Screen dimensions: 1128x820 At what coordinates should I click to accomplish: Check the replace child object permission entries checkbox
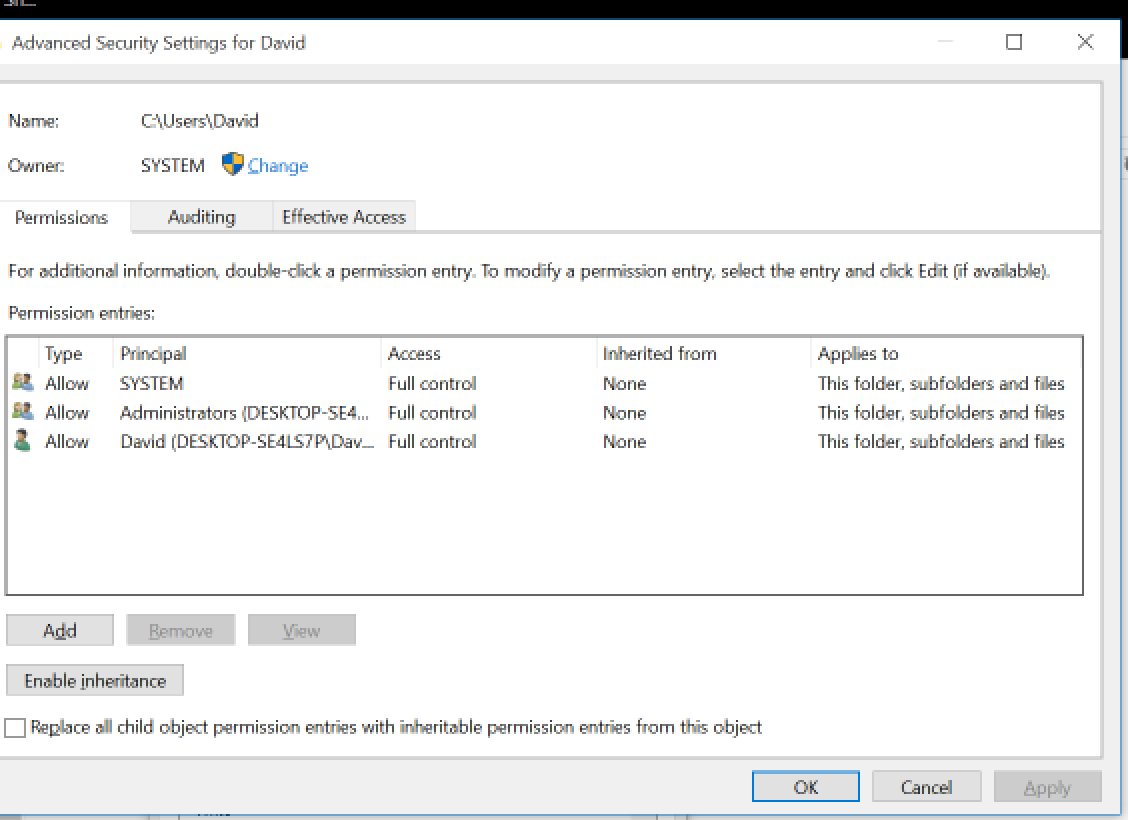coord(16,728)
